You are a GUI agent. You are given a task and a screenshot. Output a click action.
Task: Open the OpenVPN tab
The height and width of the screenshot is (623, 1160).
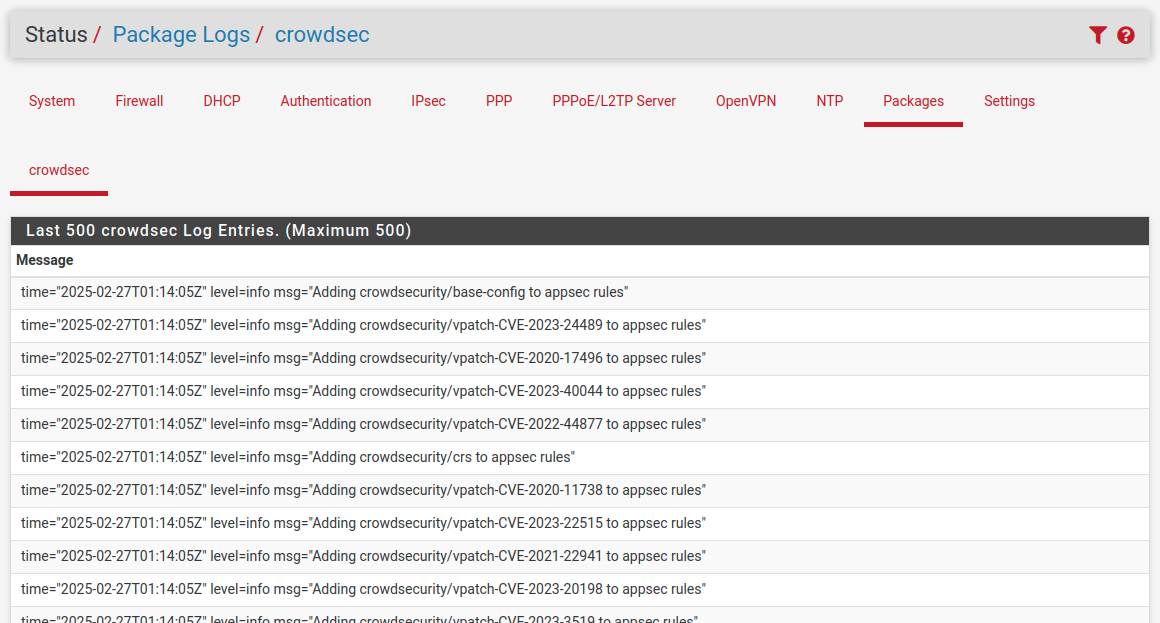pyautogui.click(x=746, y=101)
